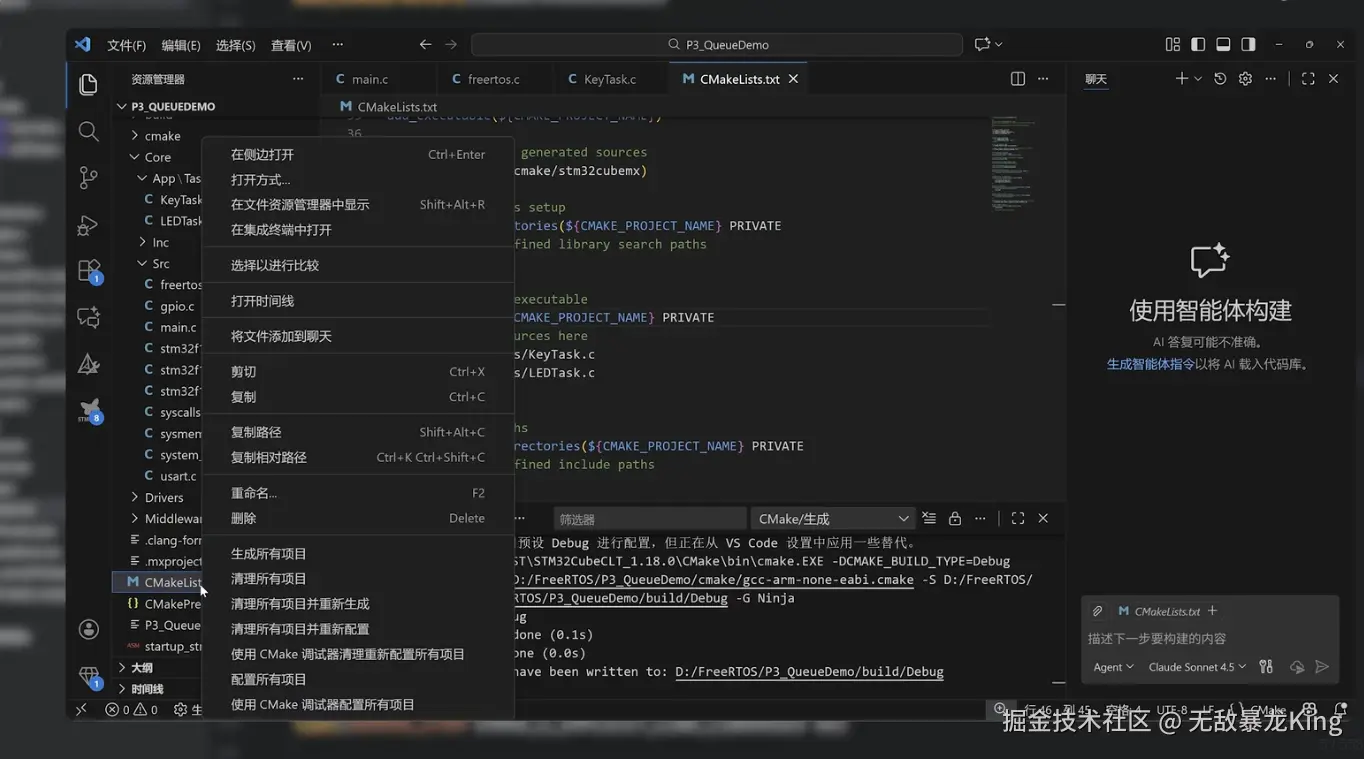
Task: Click the 生成智能体指令 link
Action: (x=1151, y=365)
